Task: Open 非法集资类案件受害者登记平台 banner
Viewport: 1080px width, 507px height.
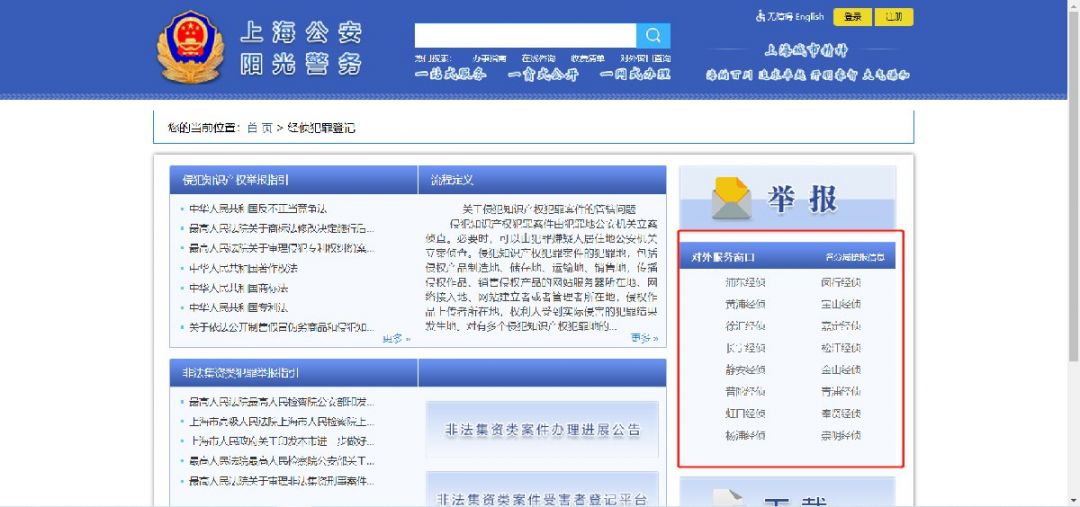Action: point(542,497)
